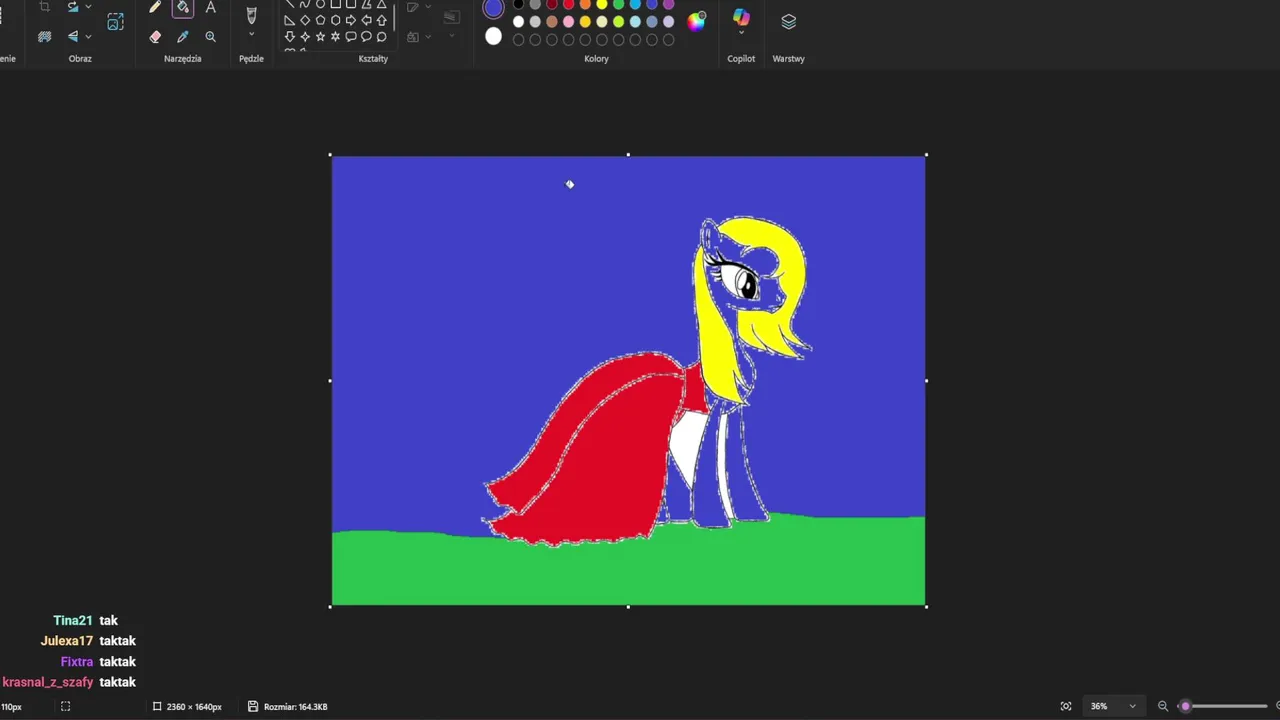Image resolution: width=1280 pixels, height=720 pixels.
Task: Select the Magnifier tool
Action: point(210,37)
